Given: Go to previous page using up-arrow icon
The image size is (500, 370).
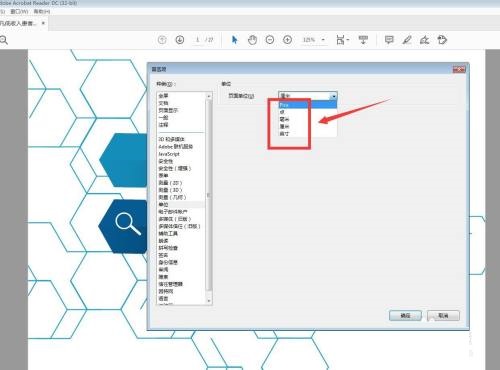Looking at the screenshot, I should [162, 40].
